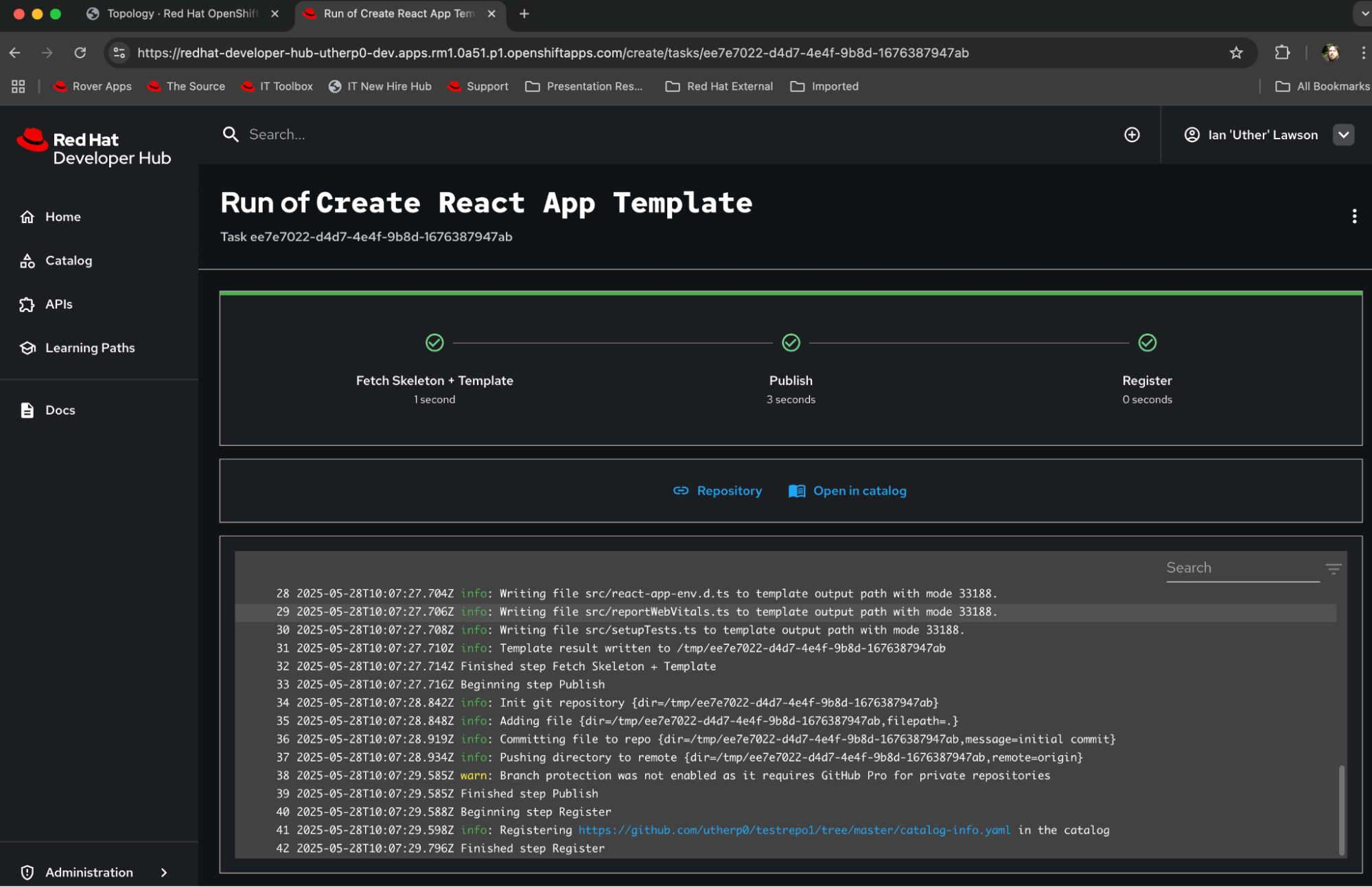
Task: Open Learning Paths in sidebar
Action: pos(89,348)
